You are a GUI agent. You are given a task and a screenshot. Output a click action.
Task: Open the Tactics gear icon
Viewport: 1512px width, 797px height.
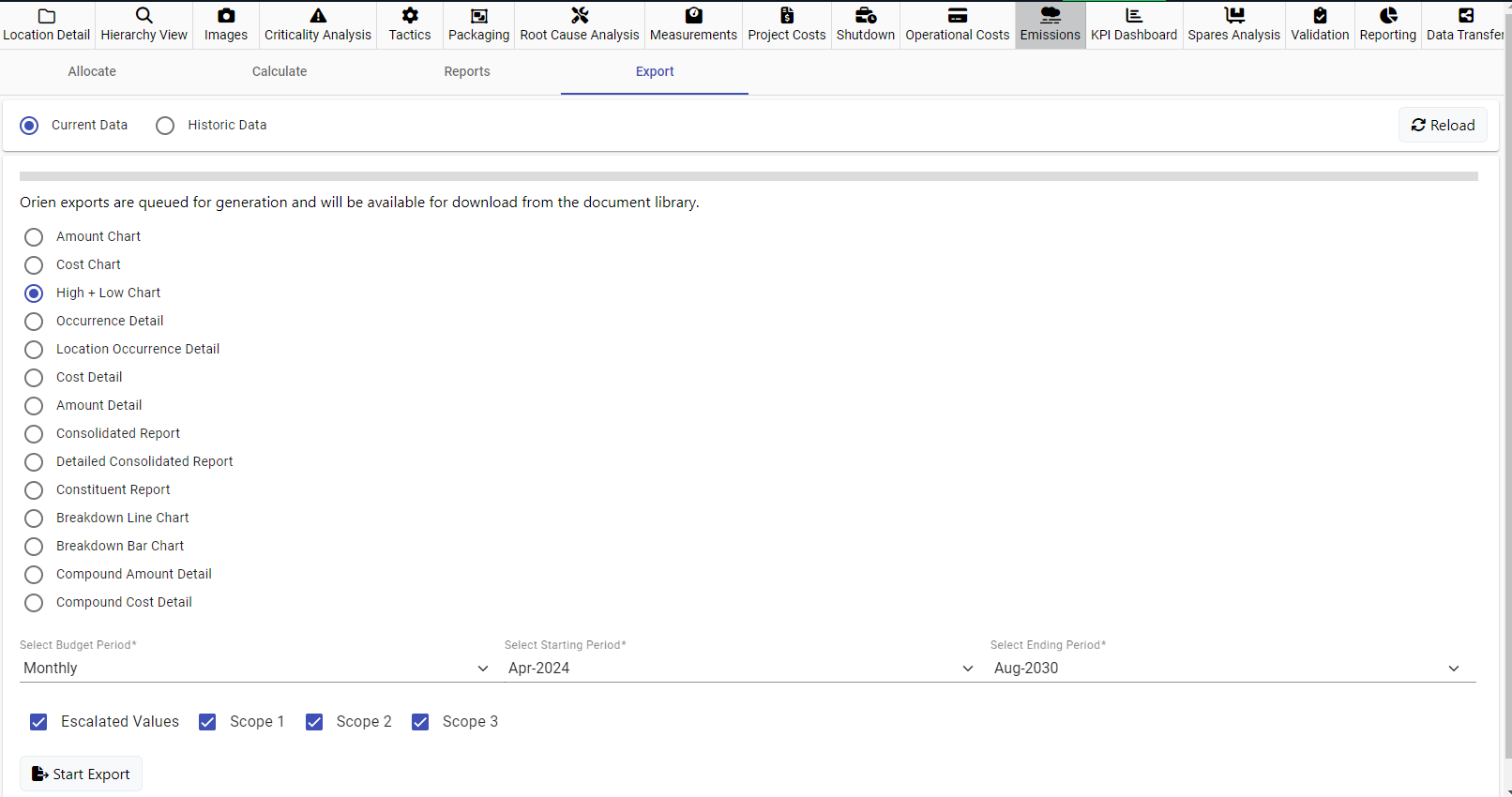tap(410, 16)
